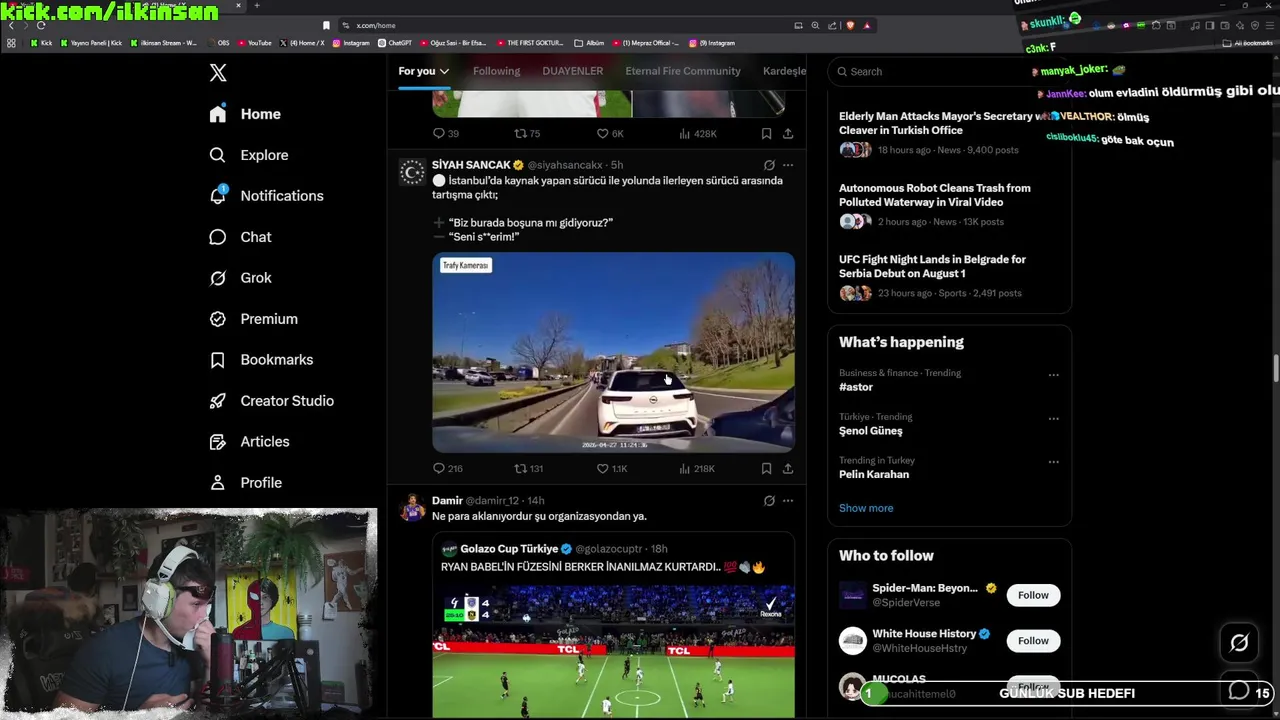This screenshot has height=720, width=1280.
Task: Click Grok icon on Damir post
Action: (769, 501)
